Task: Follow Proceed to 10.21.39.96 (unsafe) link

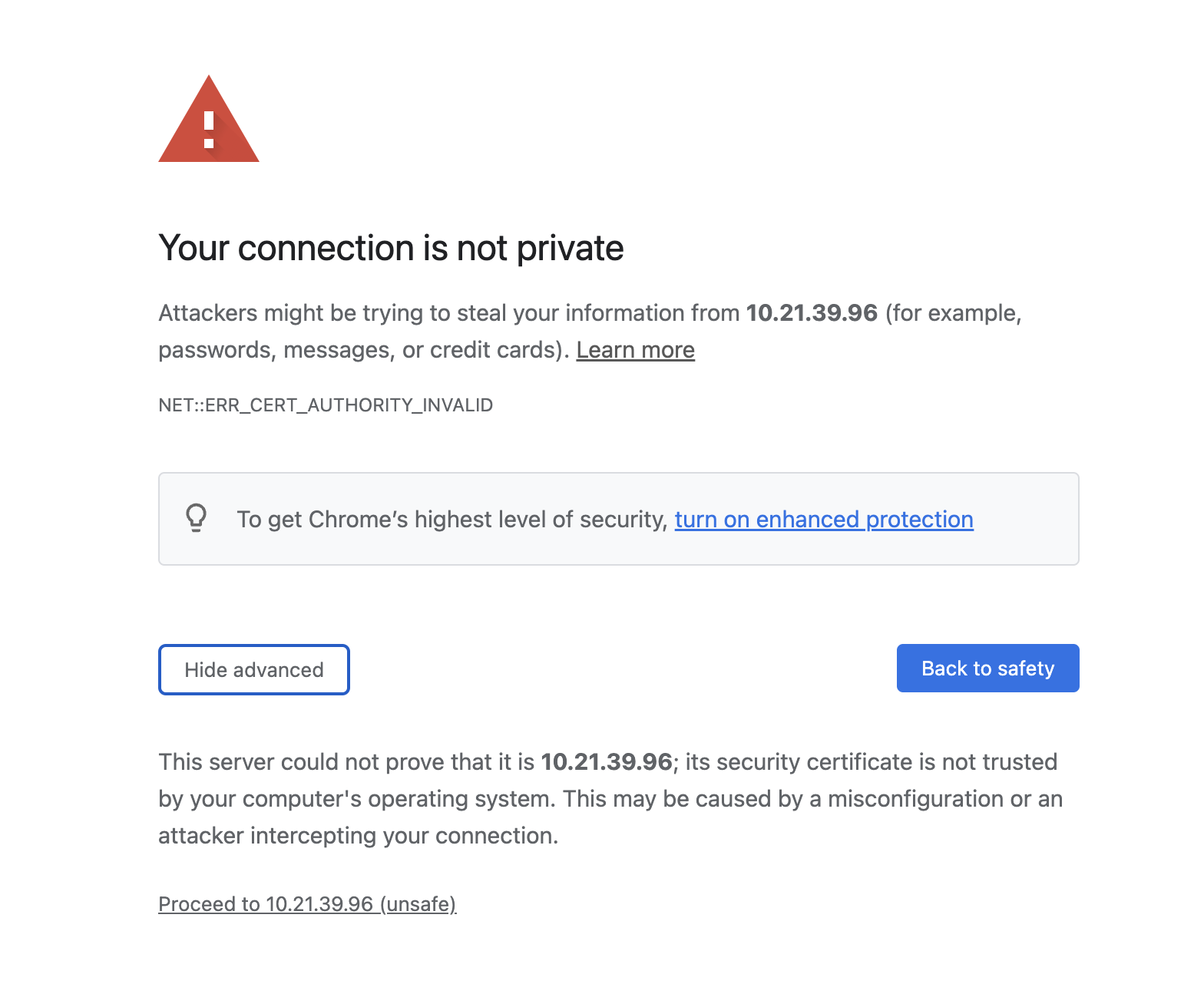Action: 307,904
